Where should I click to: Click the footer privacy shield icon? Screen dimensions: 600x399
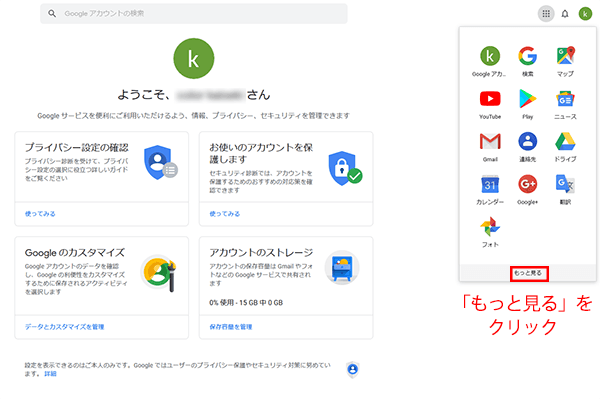[353, 369]
